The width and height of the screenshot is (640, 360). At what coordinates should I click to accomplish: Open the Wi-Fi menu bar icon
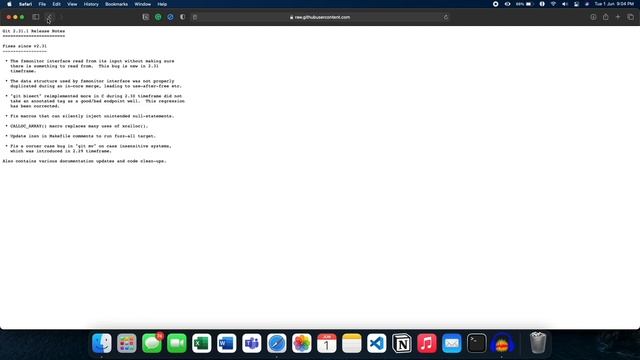pos(553,4)
